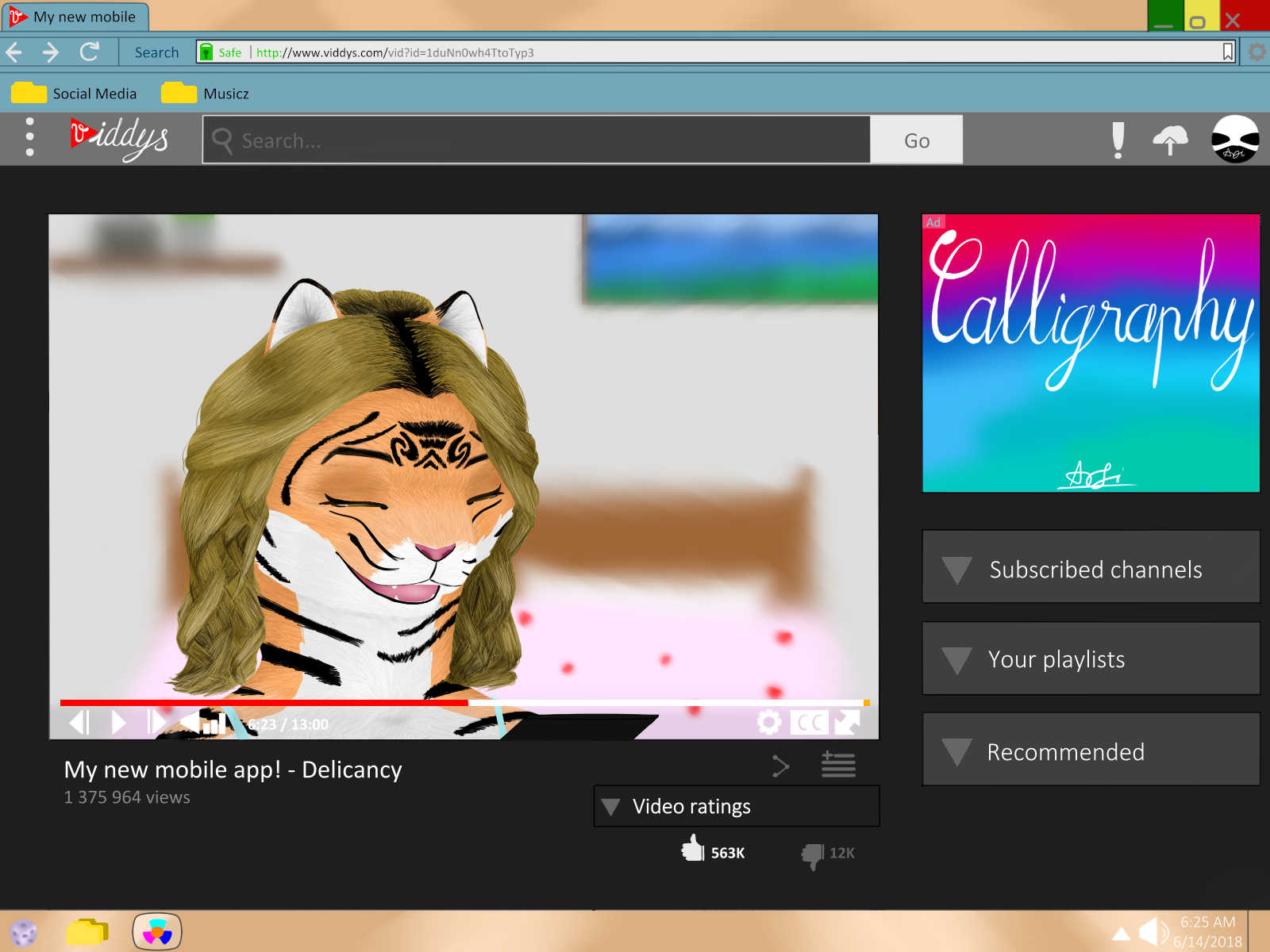Screen dimensions: 1270x952
Task: Adjust the video volume icon
Action: [x=202, y=722]
